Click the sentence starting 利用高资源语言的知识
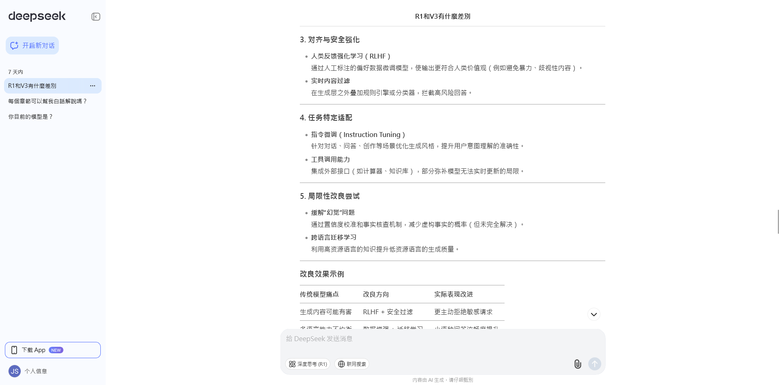 (x=385, y=250)
